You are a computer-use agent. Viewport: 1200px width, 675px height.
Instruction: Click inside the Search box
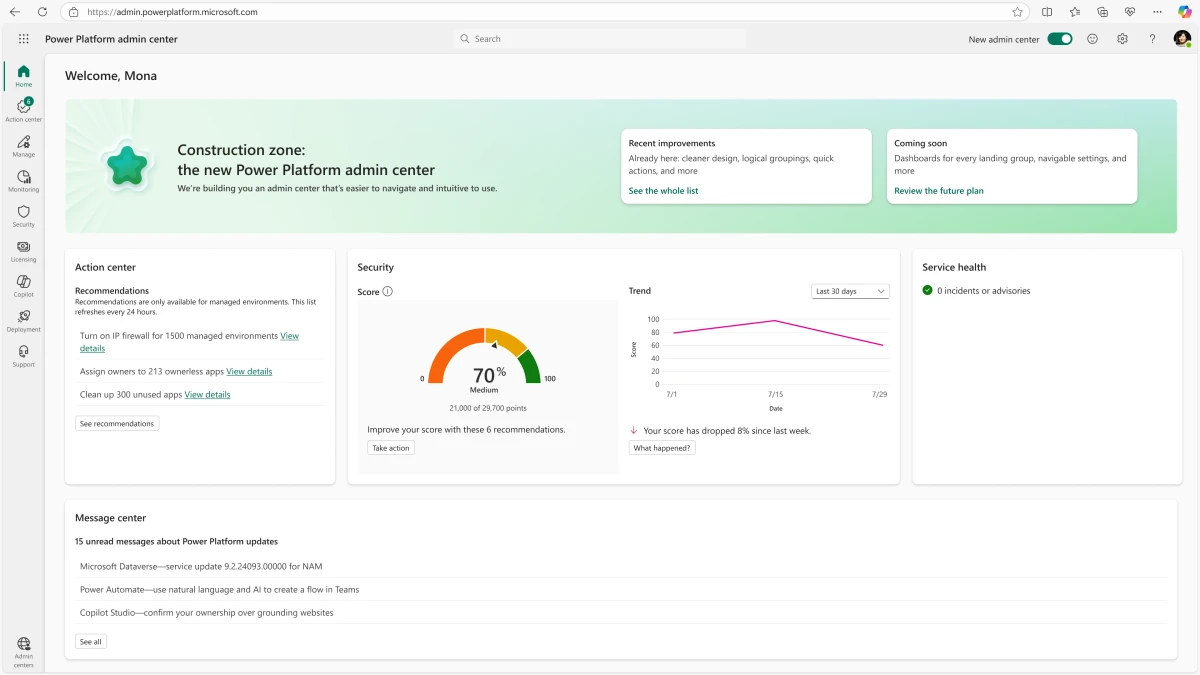(598, 38)
